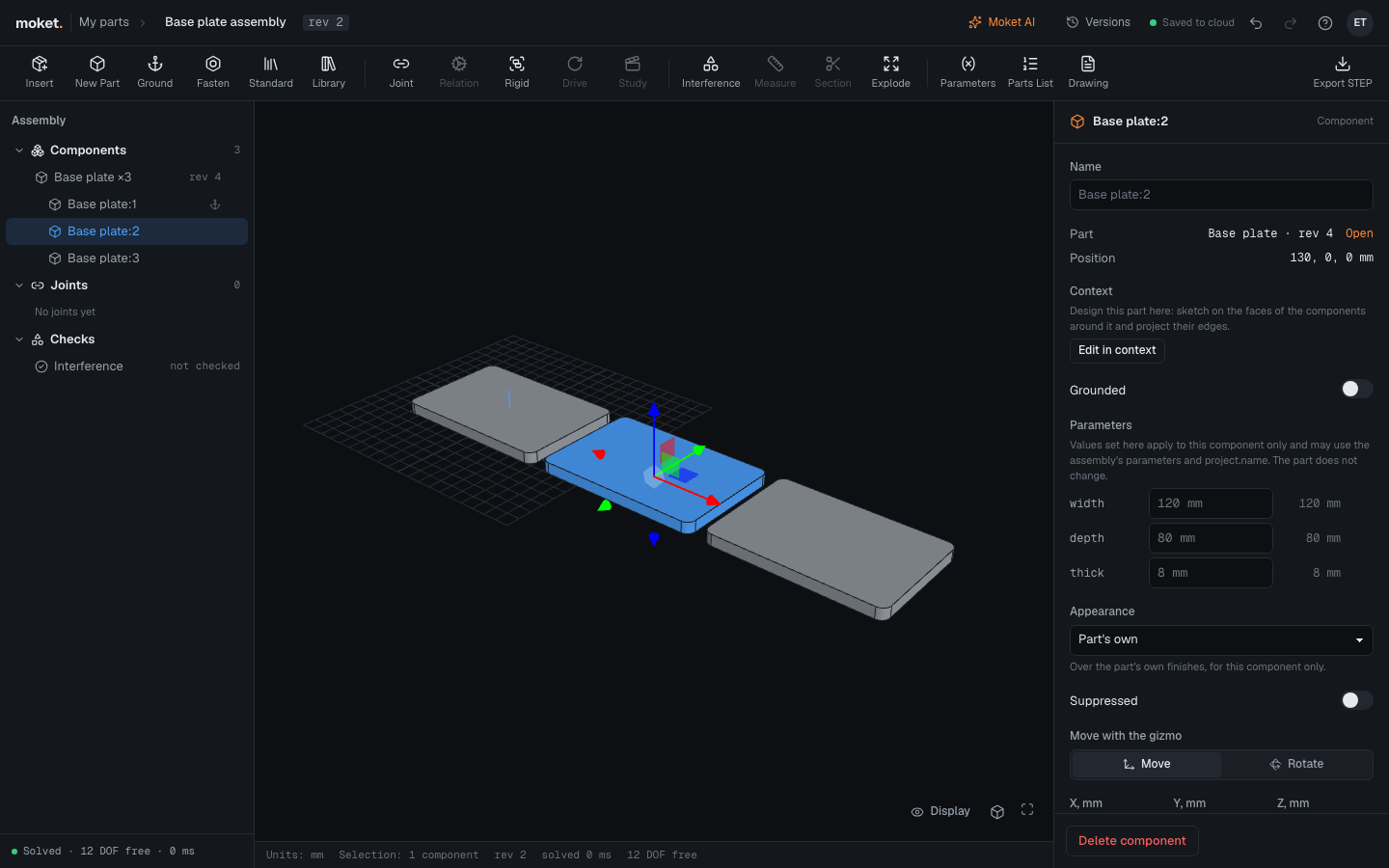The width and height of the screenshot is (1389, 868).
Task: Open the ET user avatar
Action: coord(1360,22)
